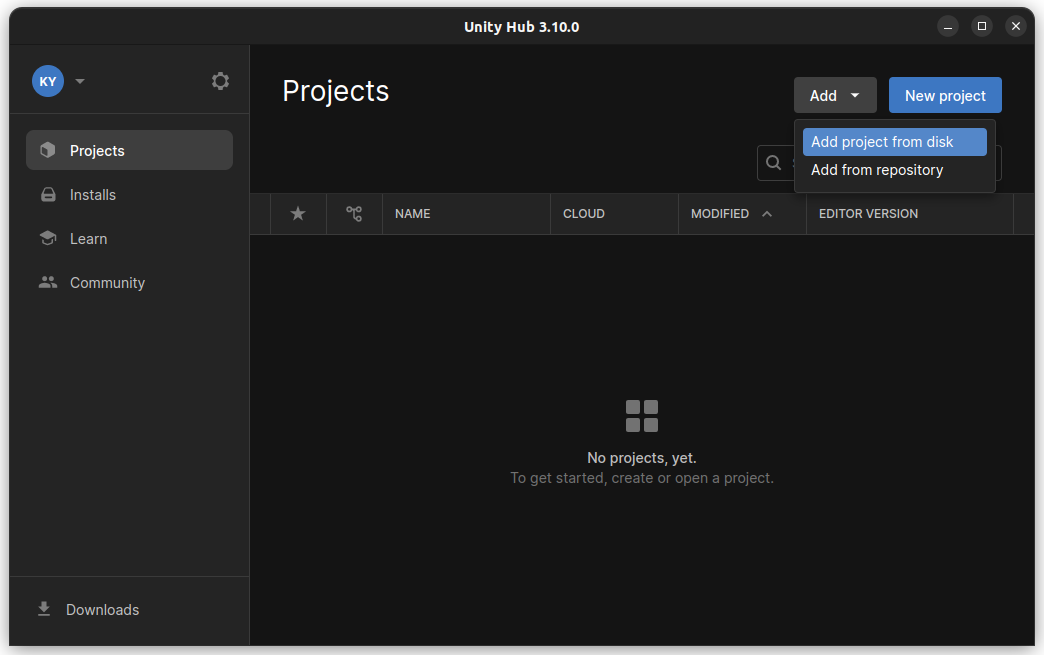
Task: Close the Unity Hub window
Action: [1015, 27]
